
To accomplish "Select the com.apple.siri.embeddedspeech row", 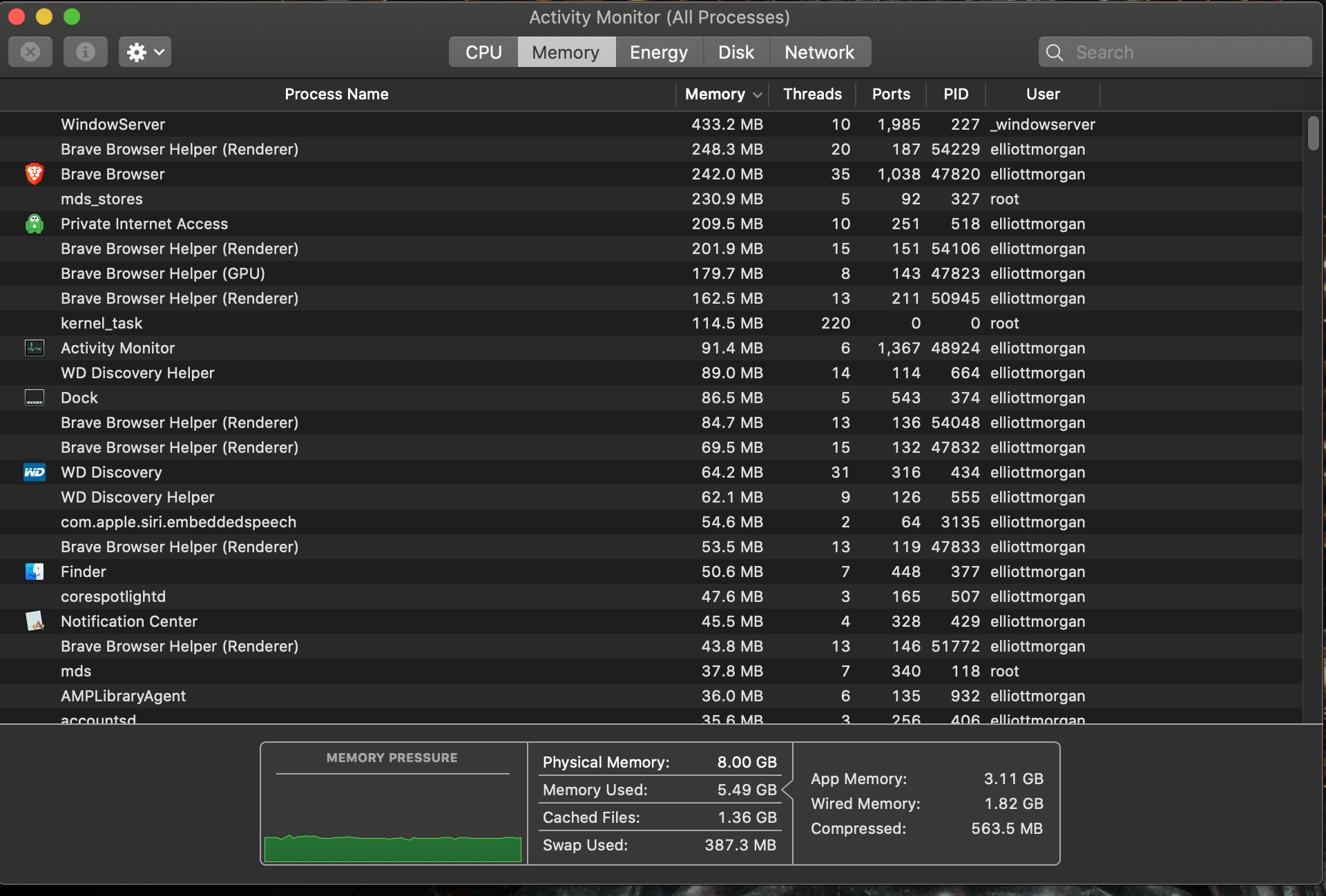I will [x=651, y=522].
